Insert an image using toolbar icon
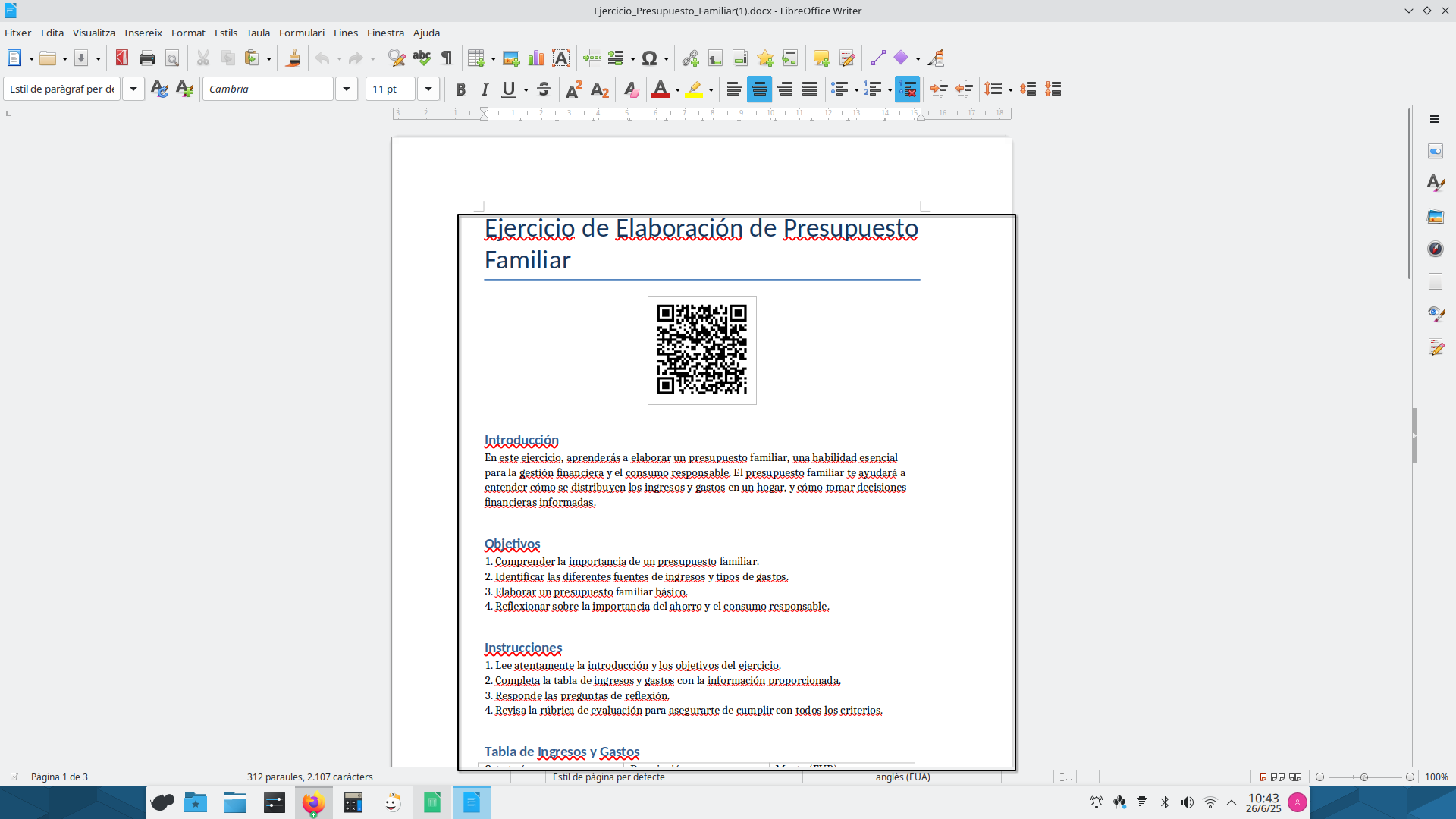Image resolution: width=1456 pixels, height=819 pixels. click(x=511, y=58)
